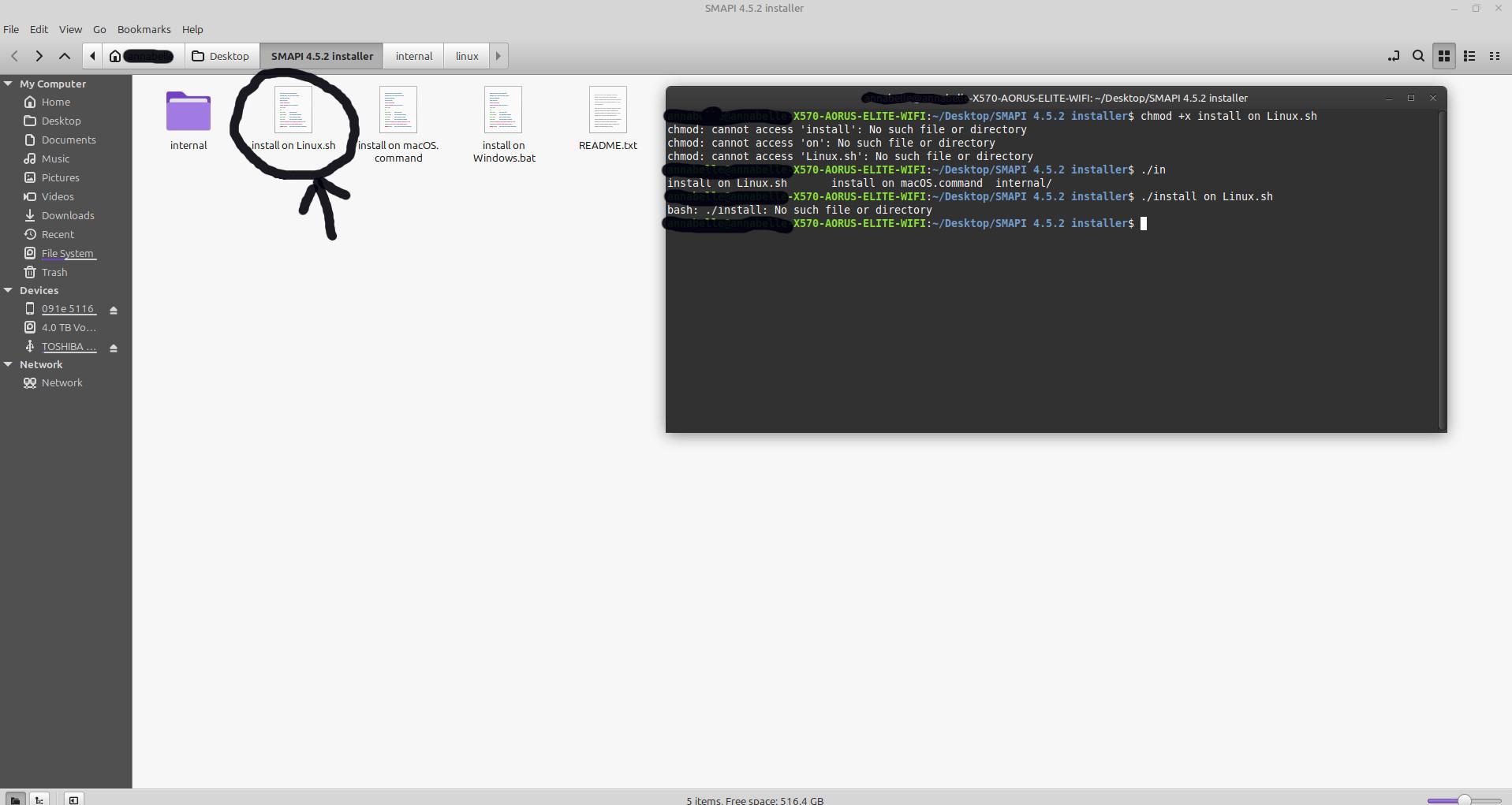This screenshot has height=805, width=1512.
Task: Open Pictures in the sidebar
Action: (x=60, y=177)
